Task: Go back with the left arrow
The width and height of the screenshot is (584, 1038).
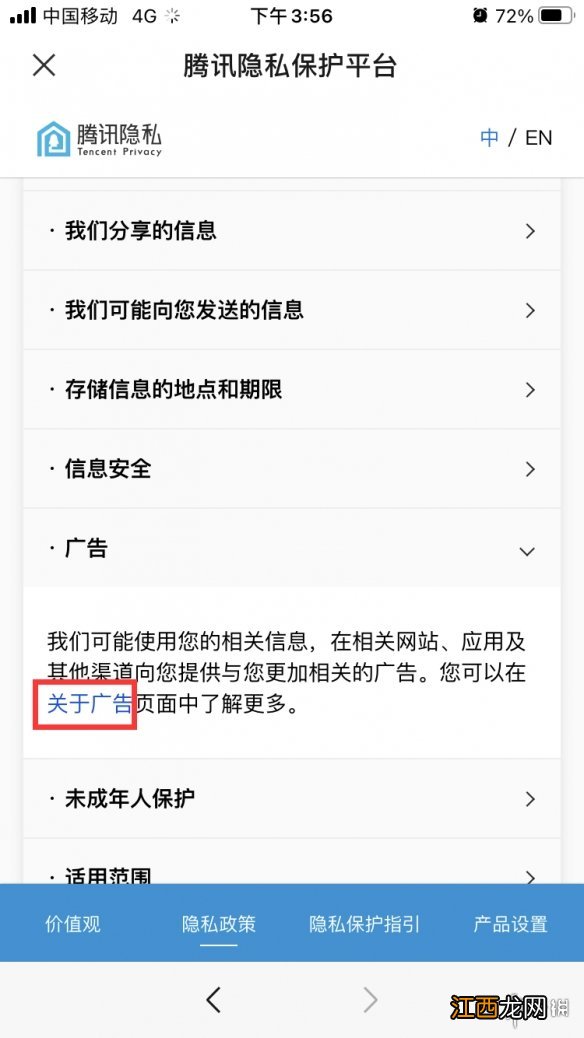Action: pos(213,1000)
